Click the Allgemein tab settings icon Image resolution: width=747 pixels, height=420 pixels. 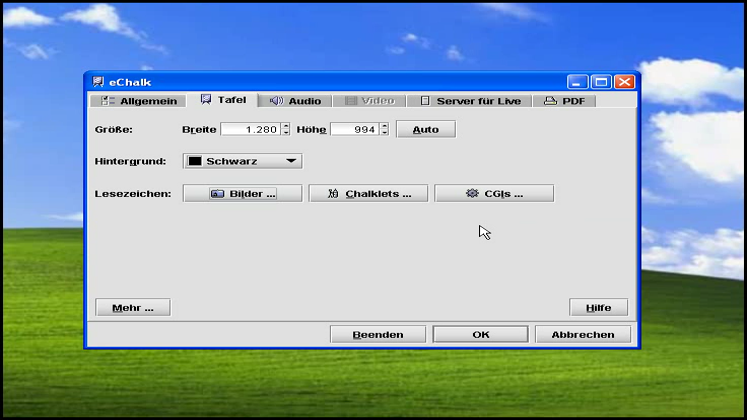click(108, 101)
